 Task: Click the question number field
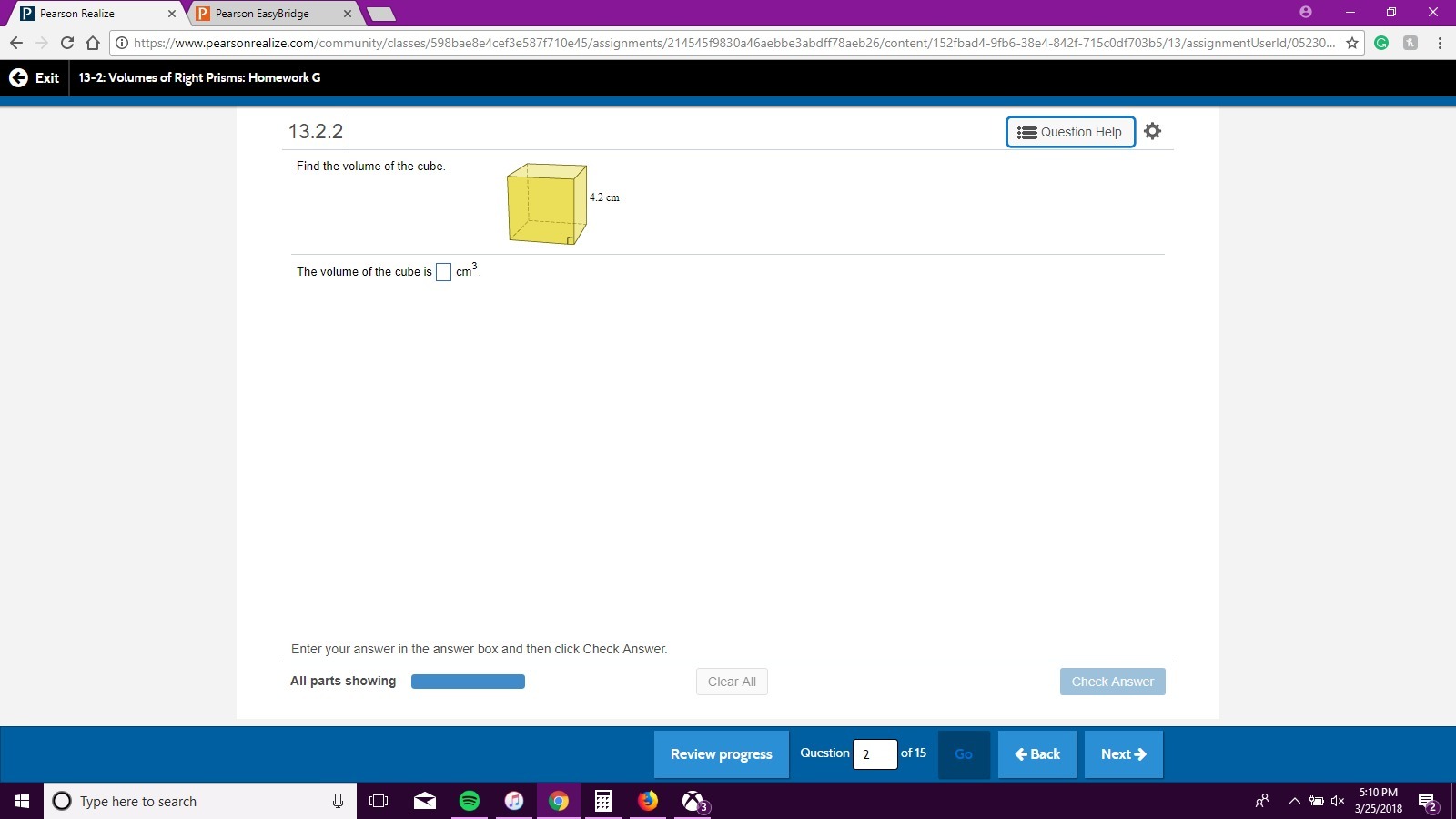click(x=875, y=754)
